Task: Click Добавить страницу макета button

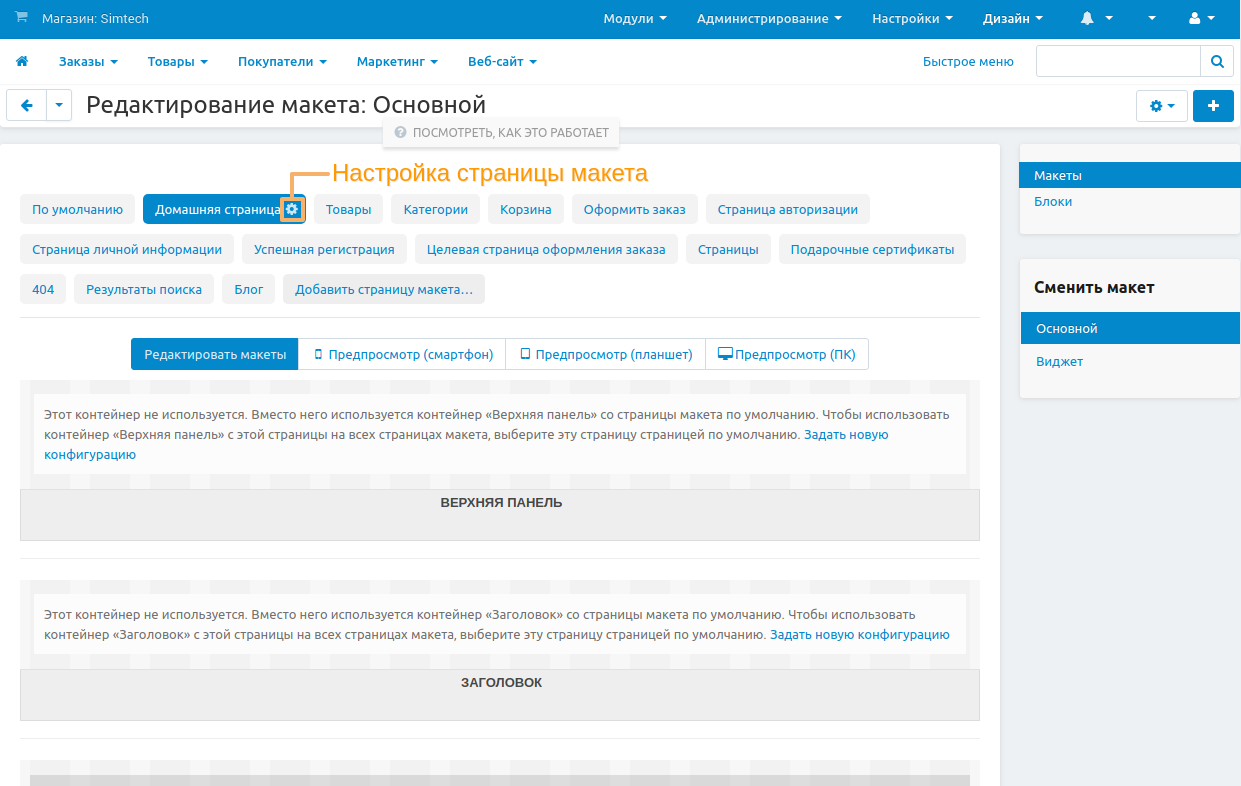Action: pos(383,290)
